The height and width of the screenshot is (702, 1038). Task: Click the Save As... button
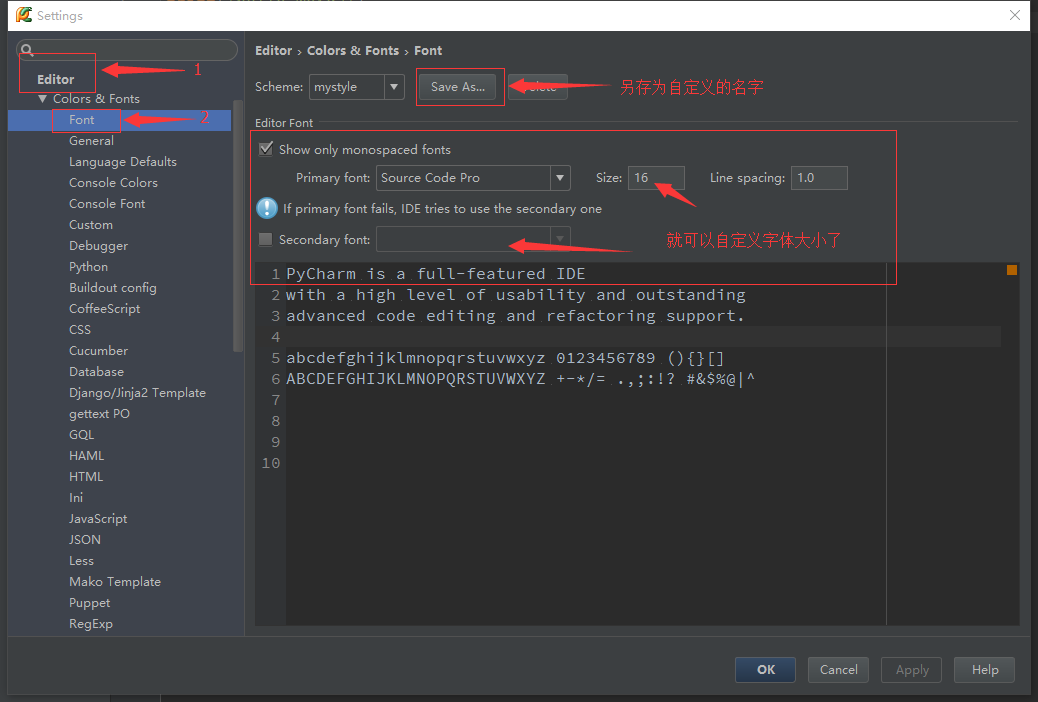tap(457, 87)
